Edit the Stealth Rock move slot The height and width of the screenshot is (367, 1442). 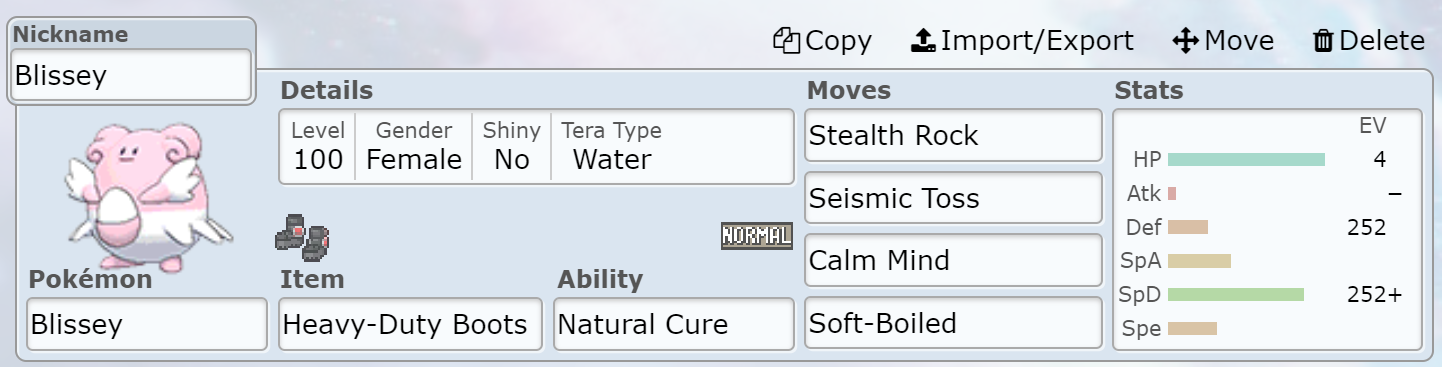point(953,135)
